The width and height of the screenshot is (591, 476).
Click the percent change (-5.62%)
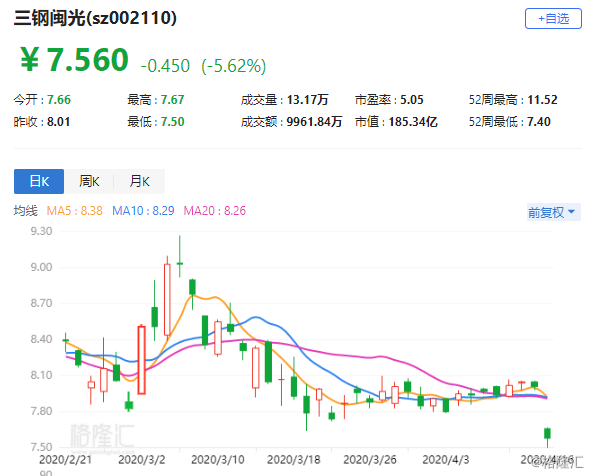234,66
